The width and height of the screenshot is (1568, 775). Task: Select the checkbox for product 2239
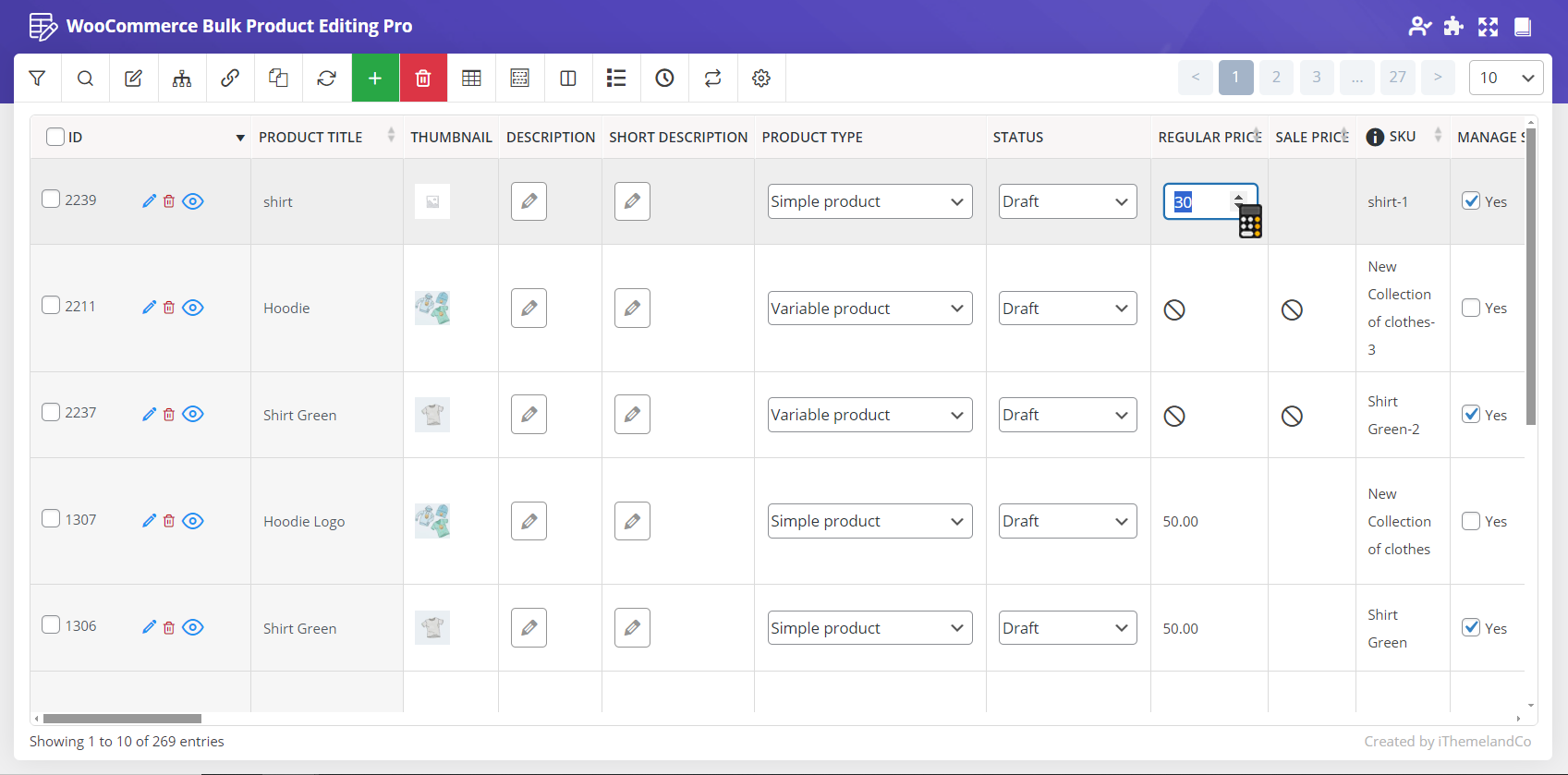pyautogui.click(x=51, y=200)
